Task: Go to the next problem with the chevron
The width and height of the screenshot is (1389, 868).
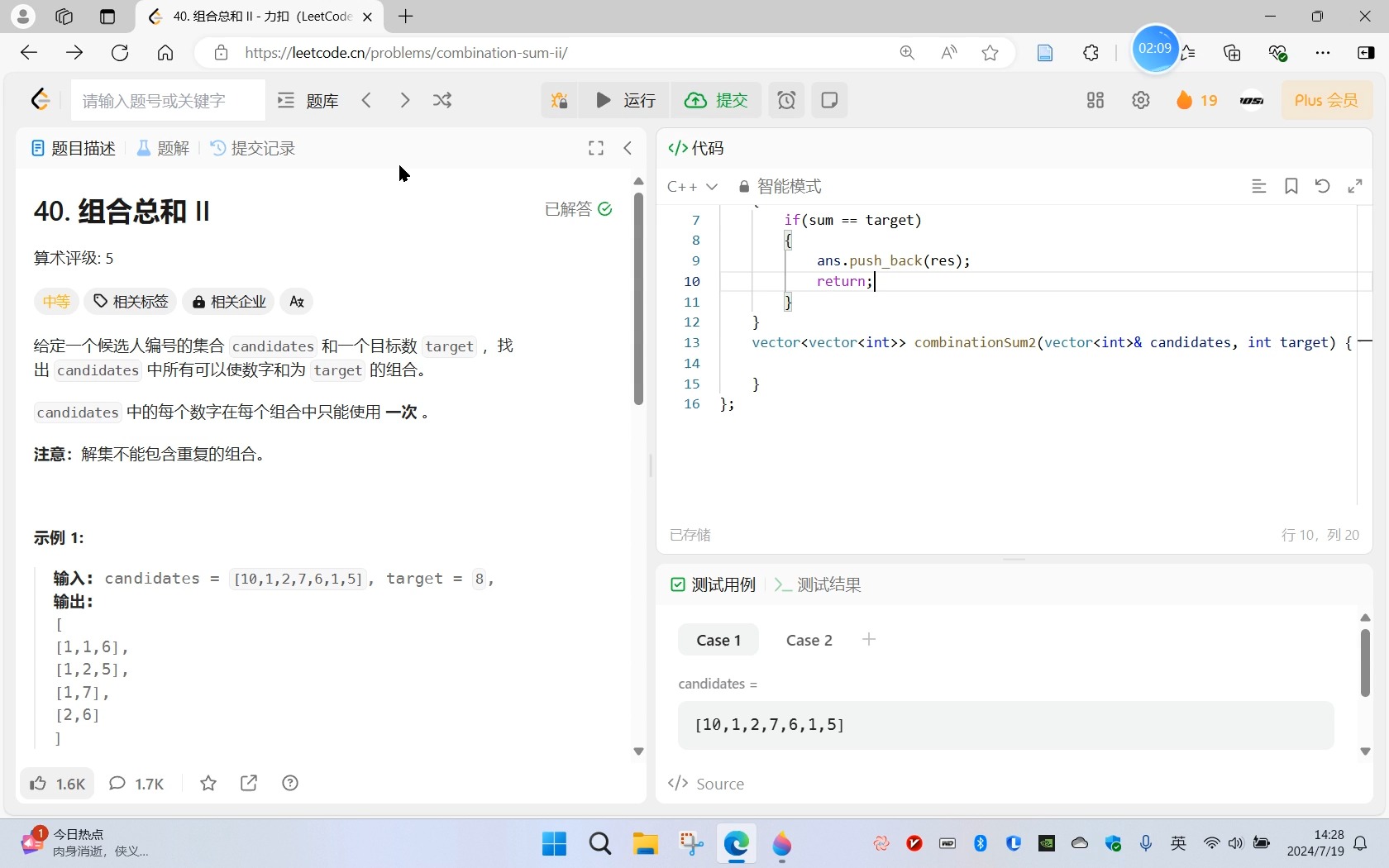Action: tap(404, 100)
